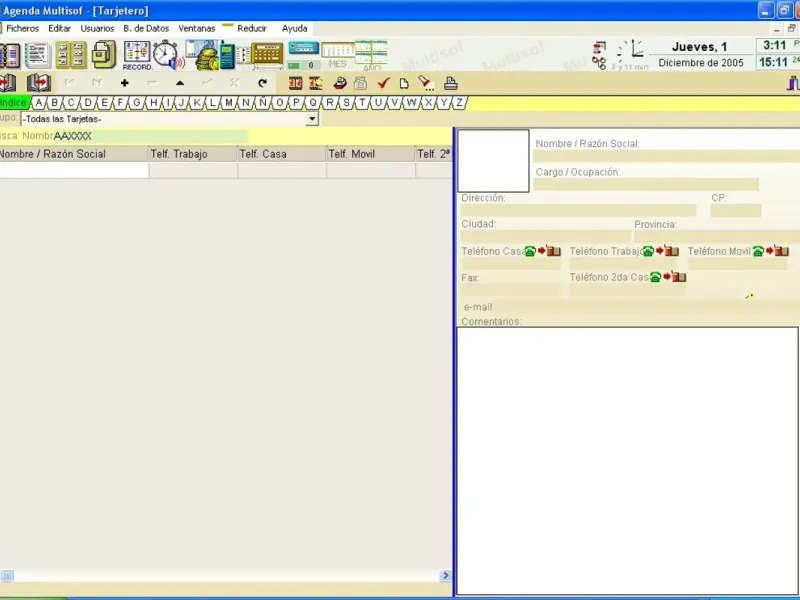The width and height of the screenshot is (800, 600).
Task: Expand the -Todas las Tarjetas- dropdown
Action: point(312,119)
